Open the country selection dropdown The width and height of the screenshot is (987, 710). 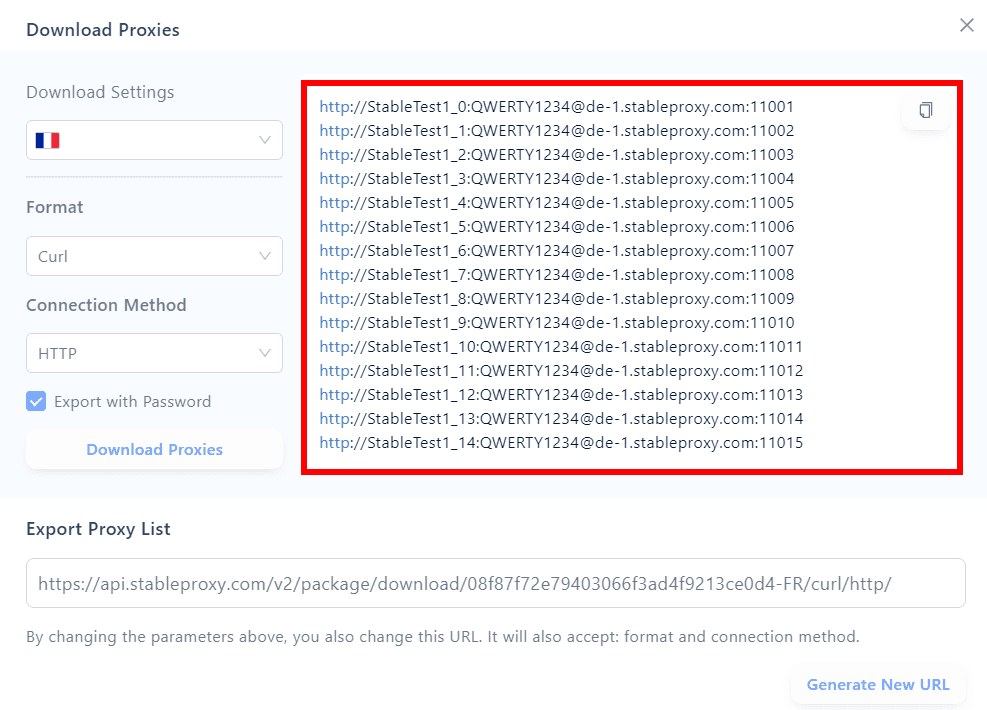pos(154,140)
